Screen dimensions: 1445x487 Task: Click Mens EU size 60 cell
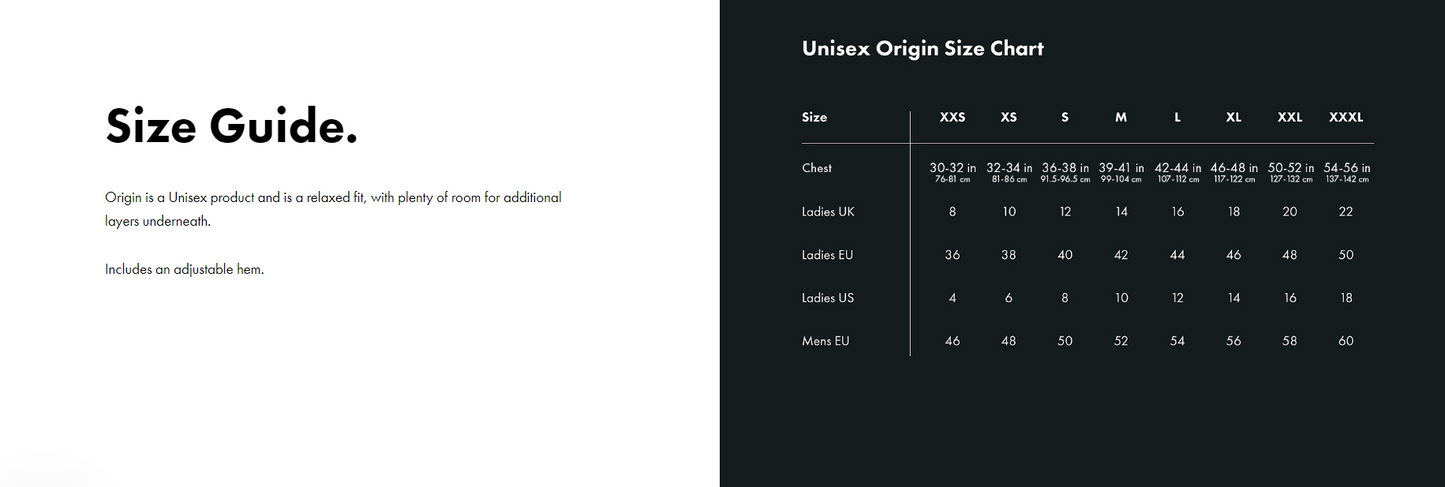[x=1346, y=341]
